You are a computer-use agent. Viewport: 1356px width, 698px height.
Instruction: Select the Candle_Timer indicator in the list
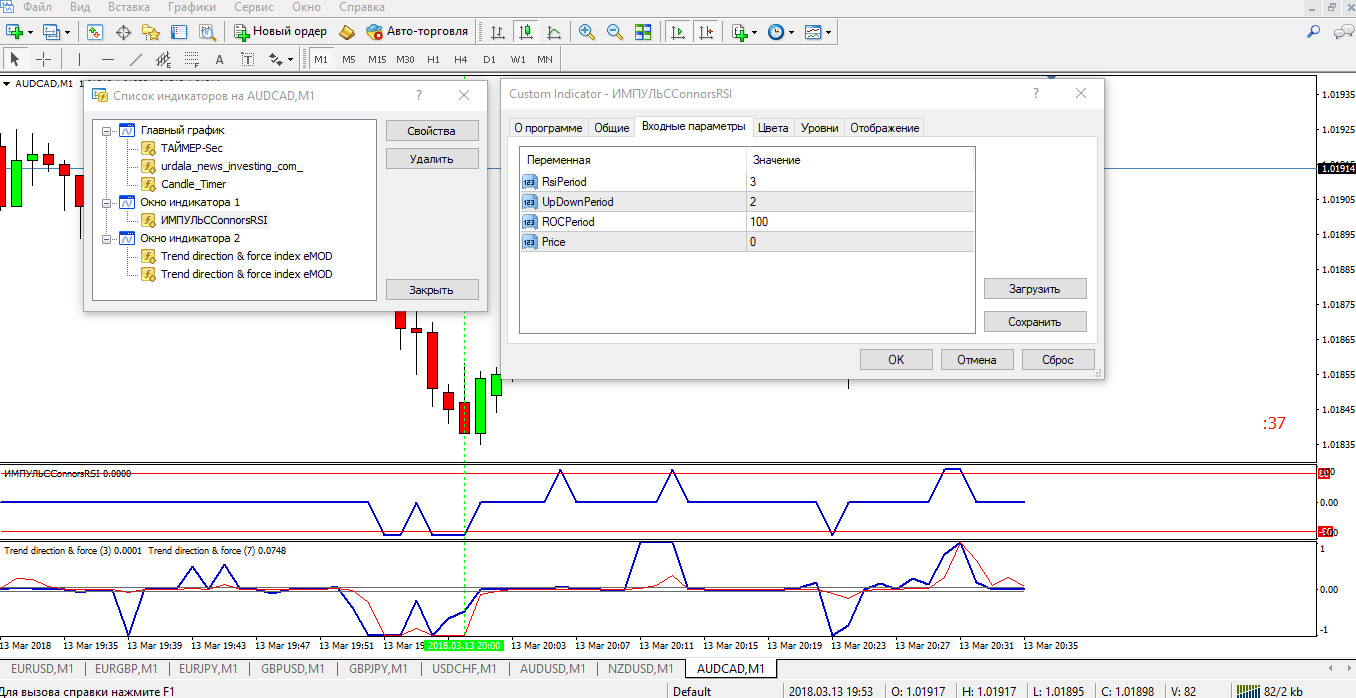[x=193, y=184]
